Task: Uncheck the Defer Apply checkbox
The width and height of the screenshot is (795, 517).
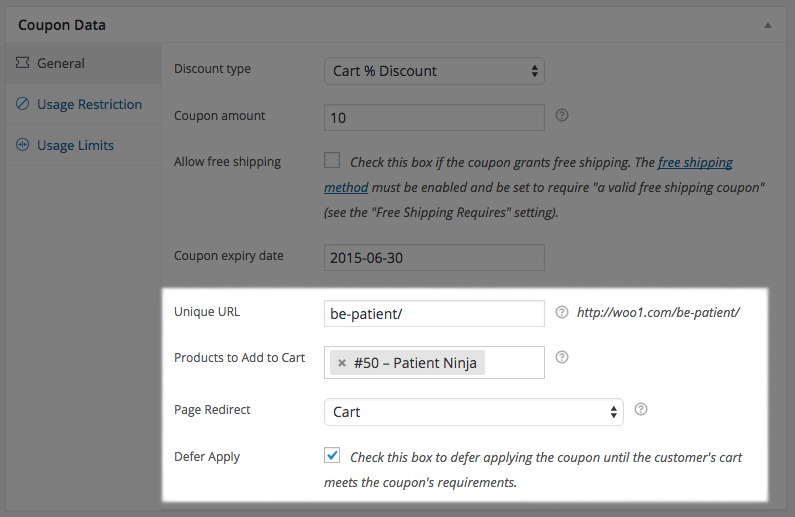Action: 332,455
